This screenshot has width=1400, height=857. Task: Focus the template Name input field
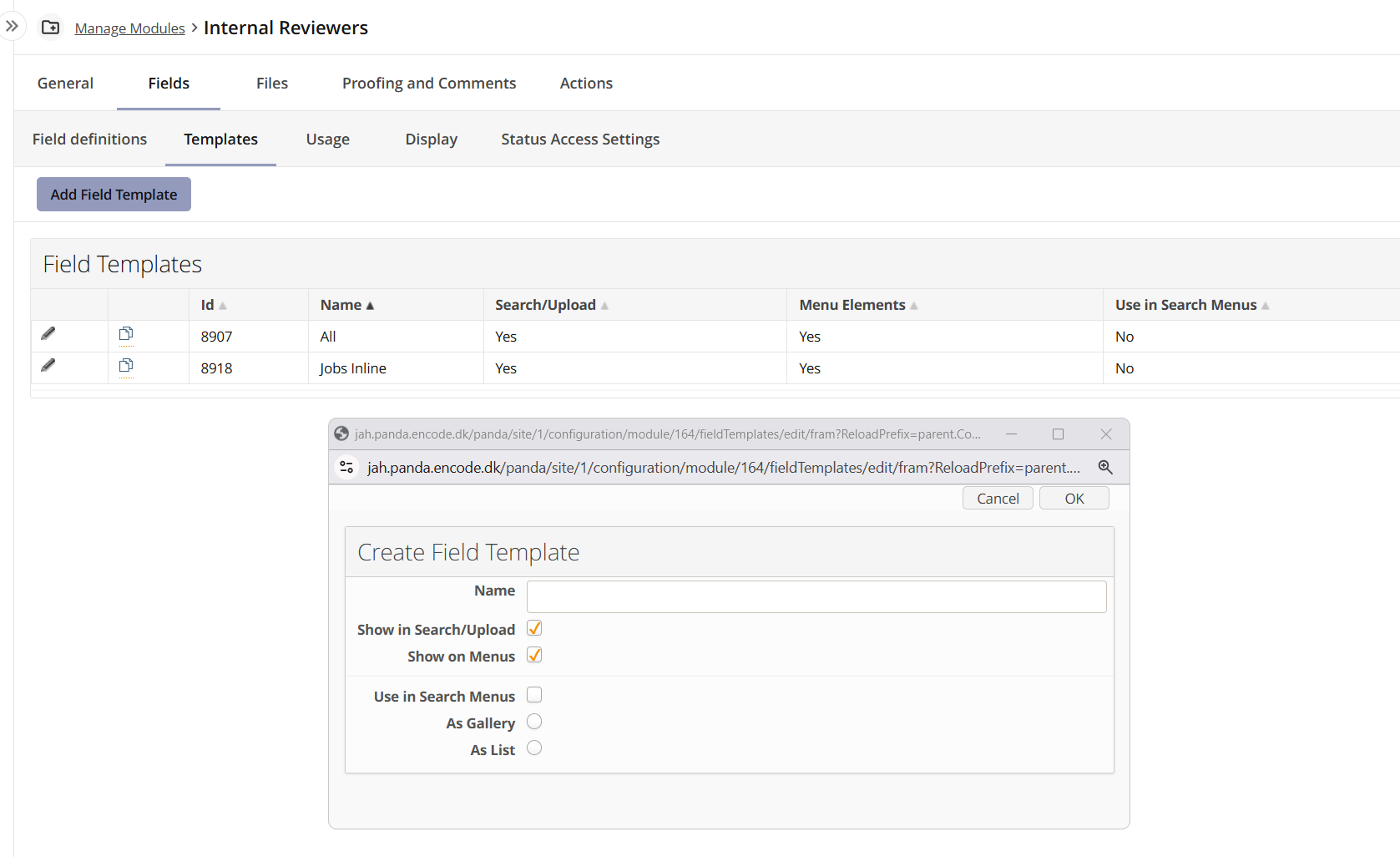tap(816, 596)
